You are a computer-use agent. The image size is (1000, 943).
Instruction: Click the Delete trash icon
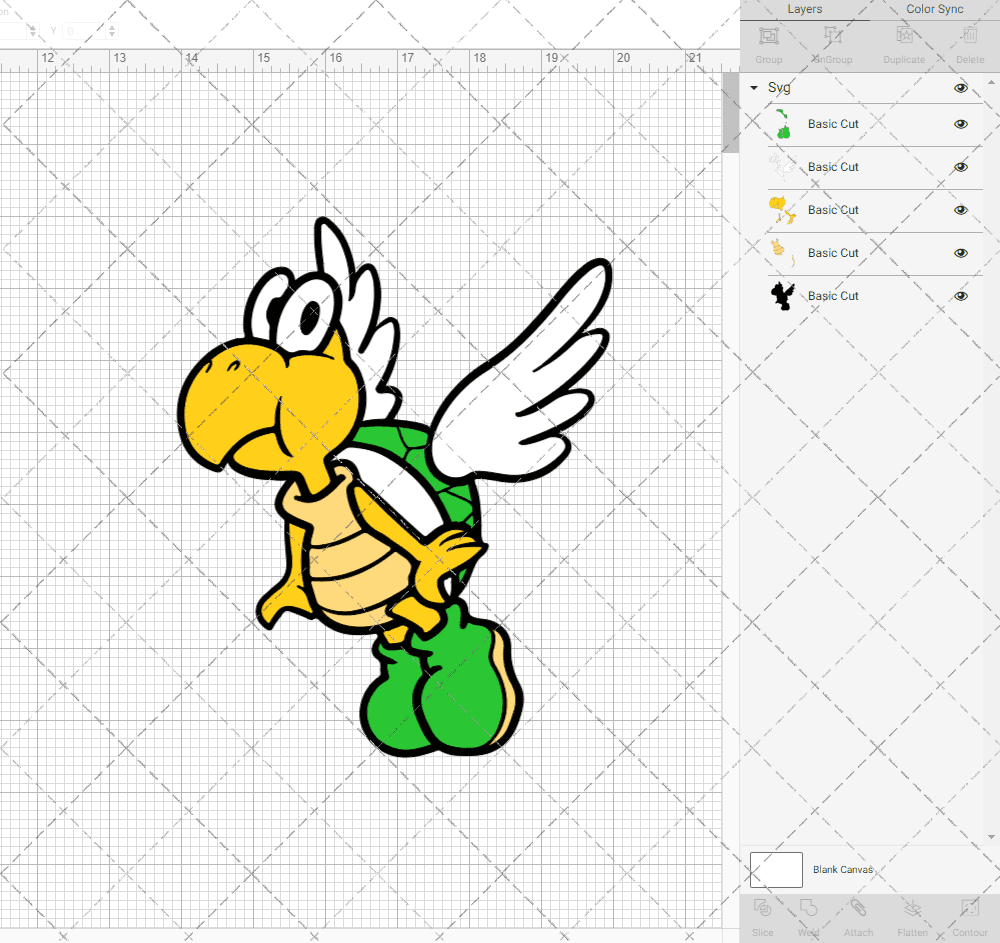pos(969,36)
